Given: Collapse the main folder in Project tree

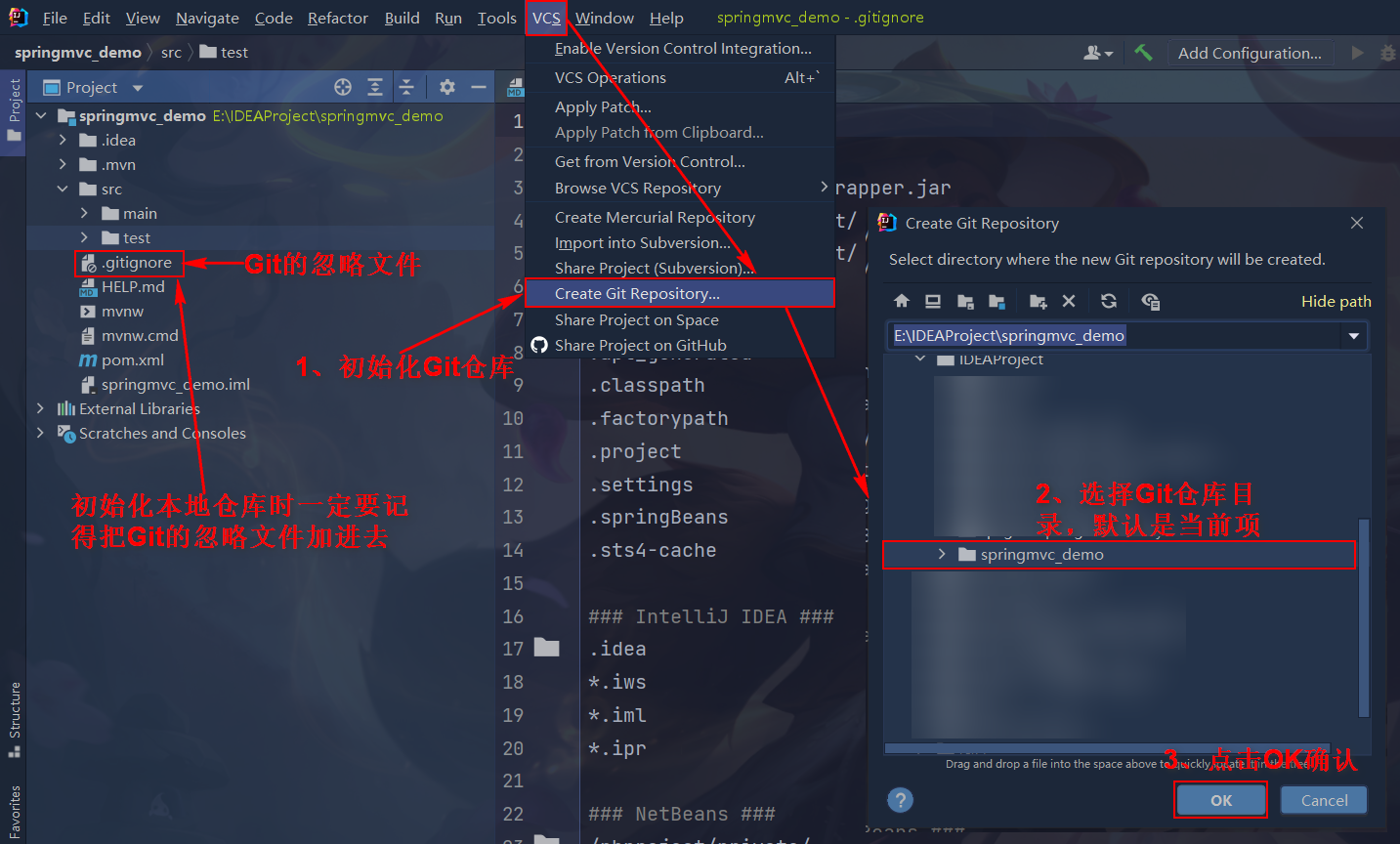Looking at the screenshot, I should 86,213.
